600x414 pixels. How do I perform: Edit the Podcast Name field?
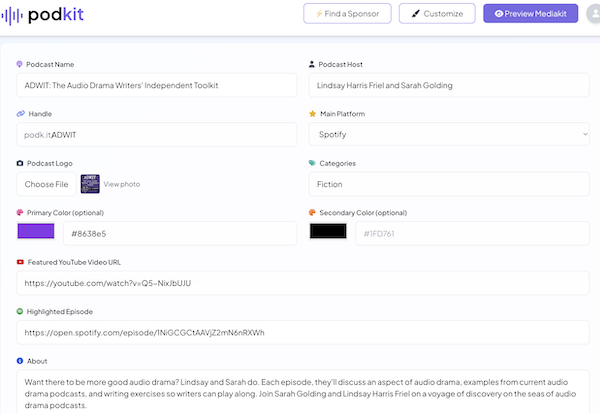pyautogui.click(x=157, y=85)
